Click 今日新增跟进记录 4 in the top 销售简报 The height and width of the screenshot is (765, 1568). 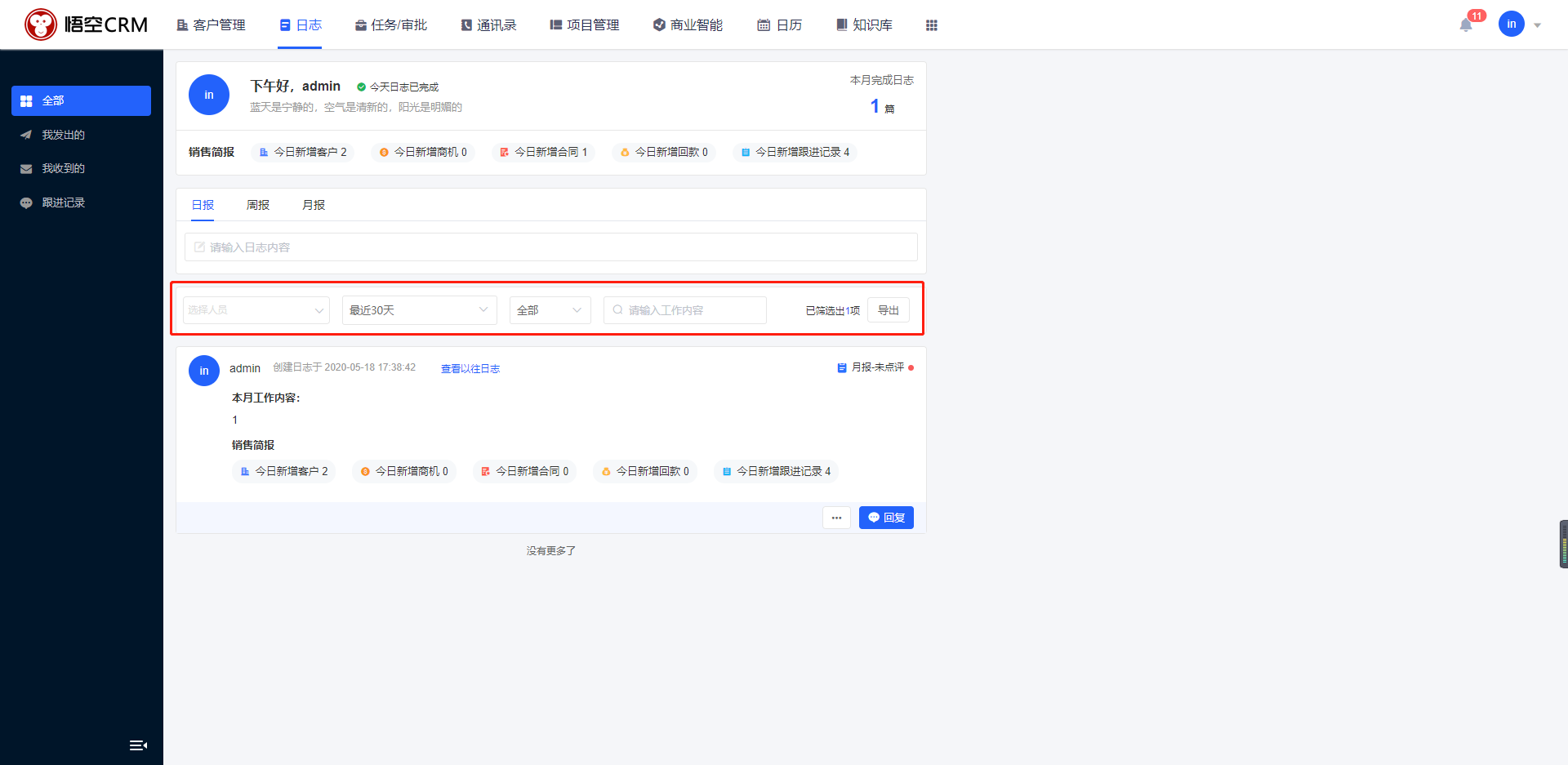pos(795,152)
